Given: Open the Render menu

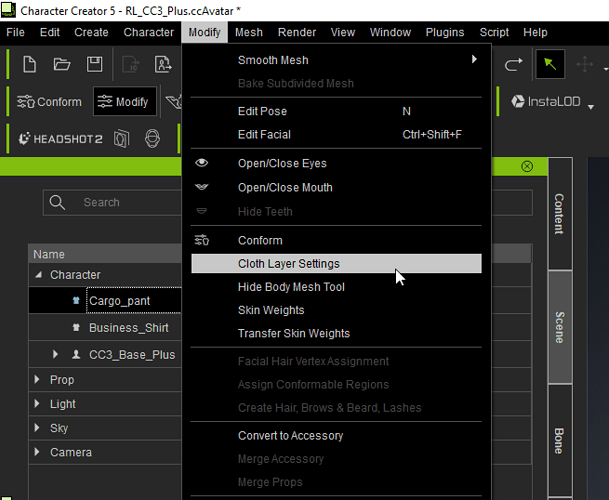Looking at the screenshot, I should [x=297, y=32].
